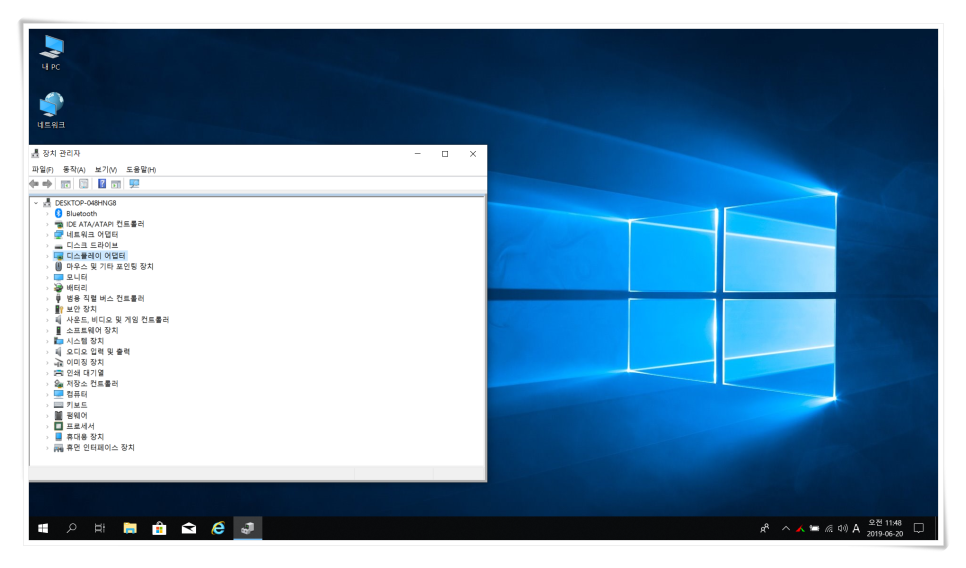The width and height of the screenshot is (966, 568).
Task: Open the 파일(F) menu
Action: (x=43, y=169)
